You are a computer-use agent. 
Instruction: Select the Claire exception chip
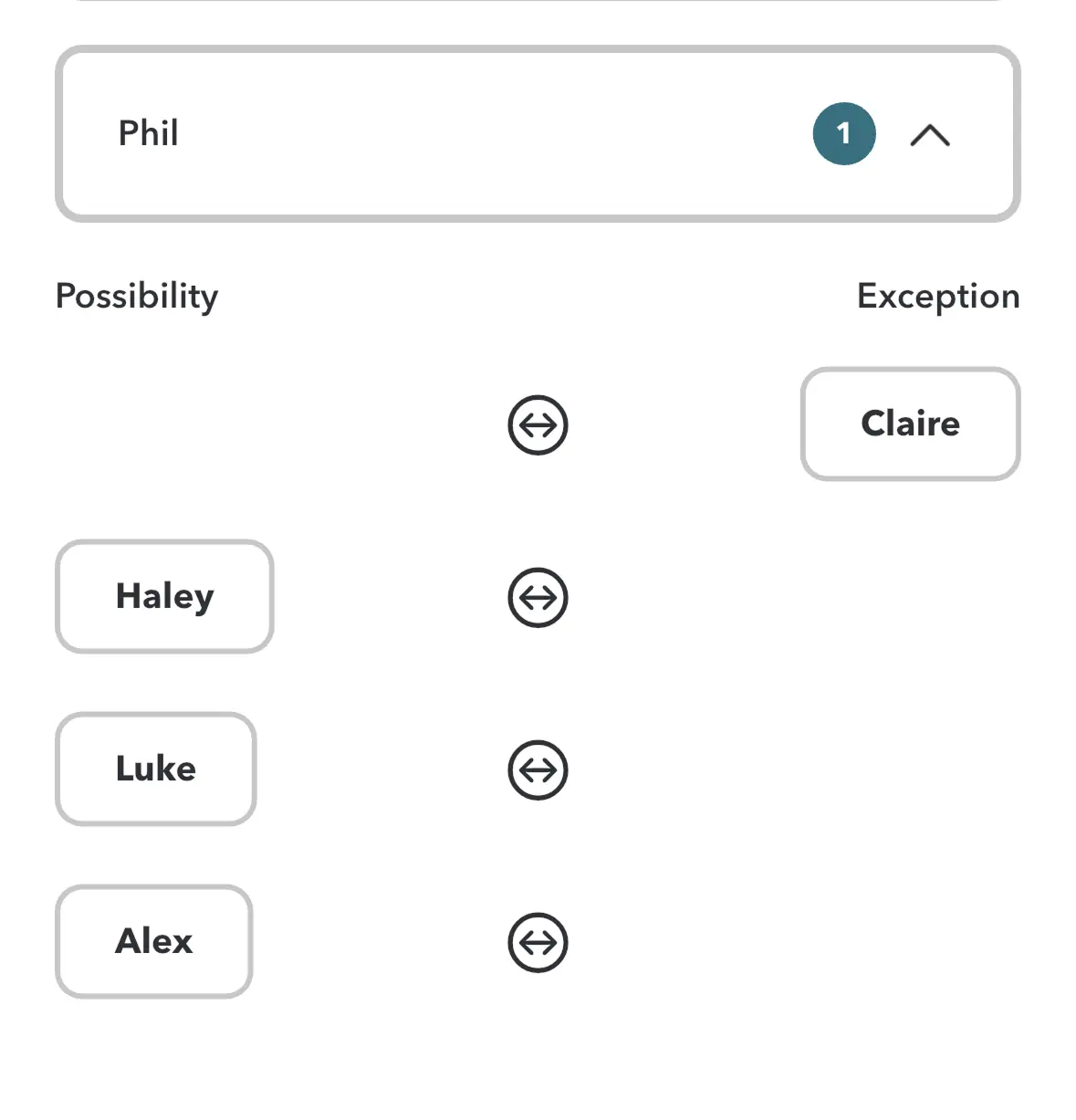point(910,424)
